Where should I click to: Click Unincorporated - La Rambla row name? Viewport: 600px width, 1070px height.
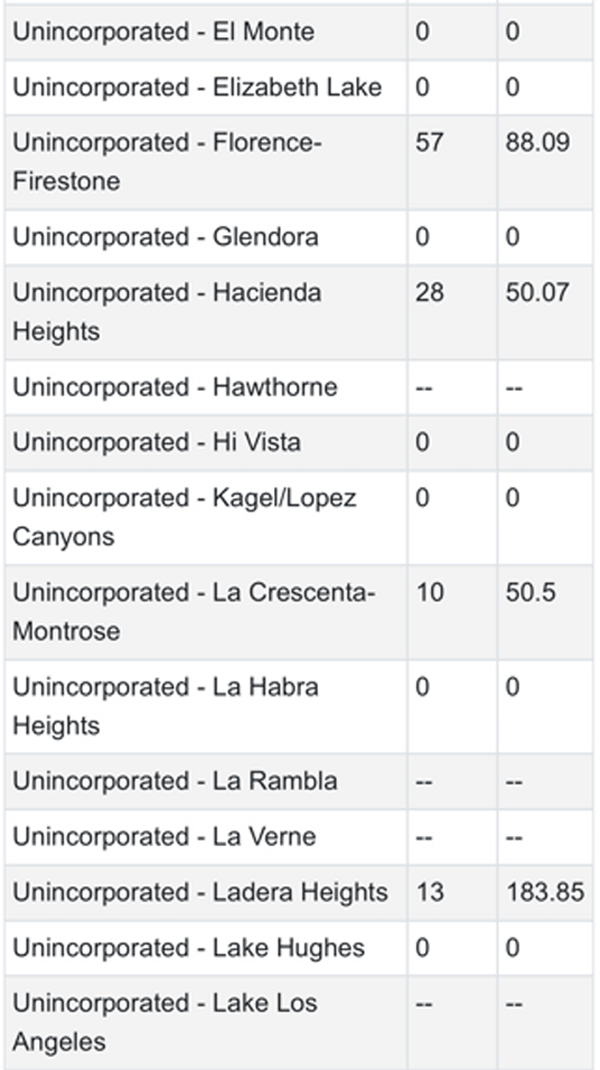coord(175,781)
